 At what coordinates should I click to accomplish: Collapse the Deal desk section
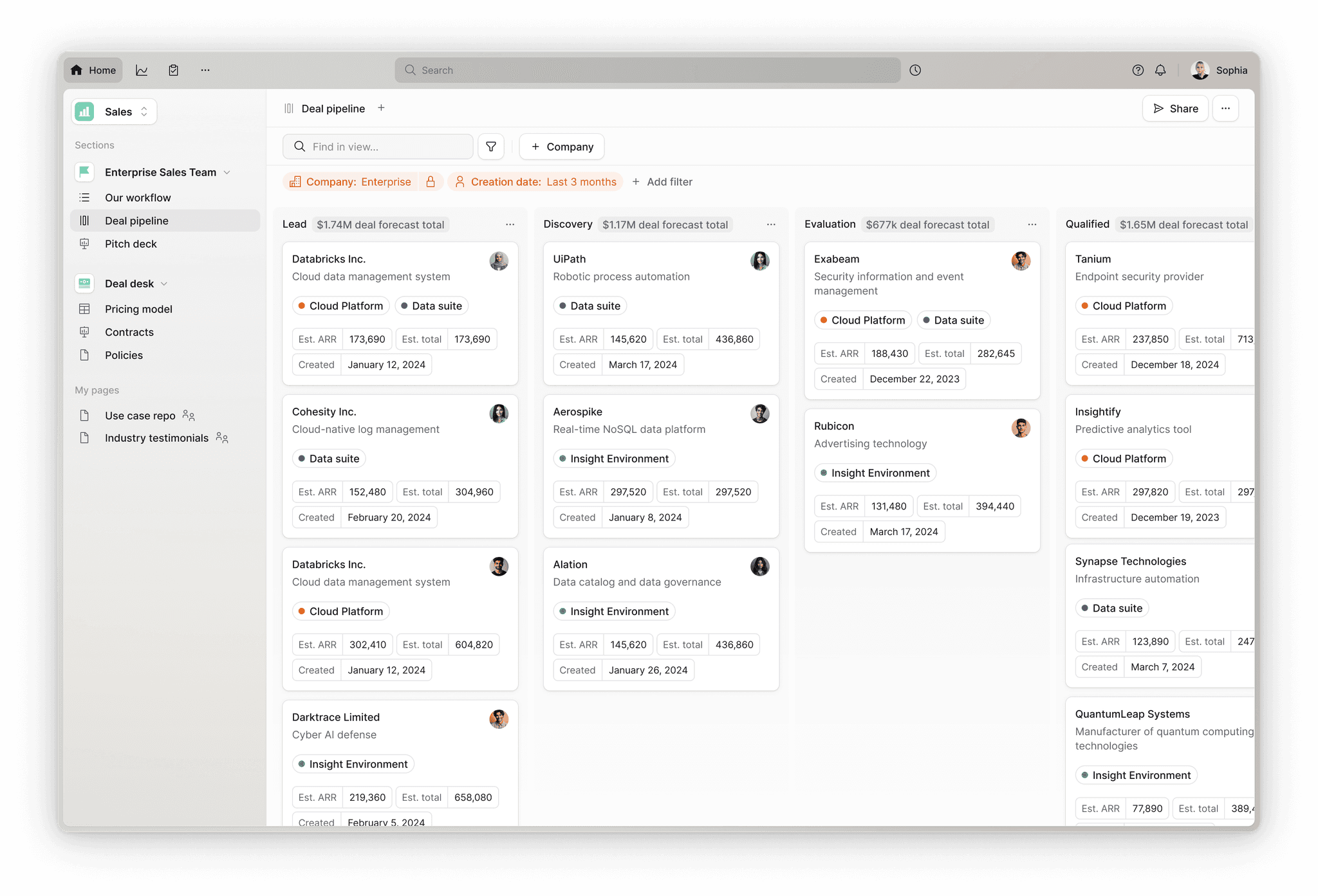click(164, 284)
